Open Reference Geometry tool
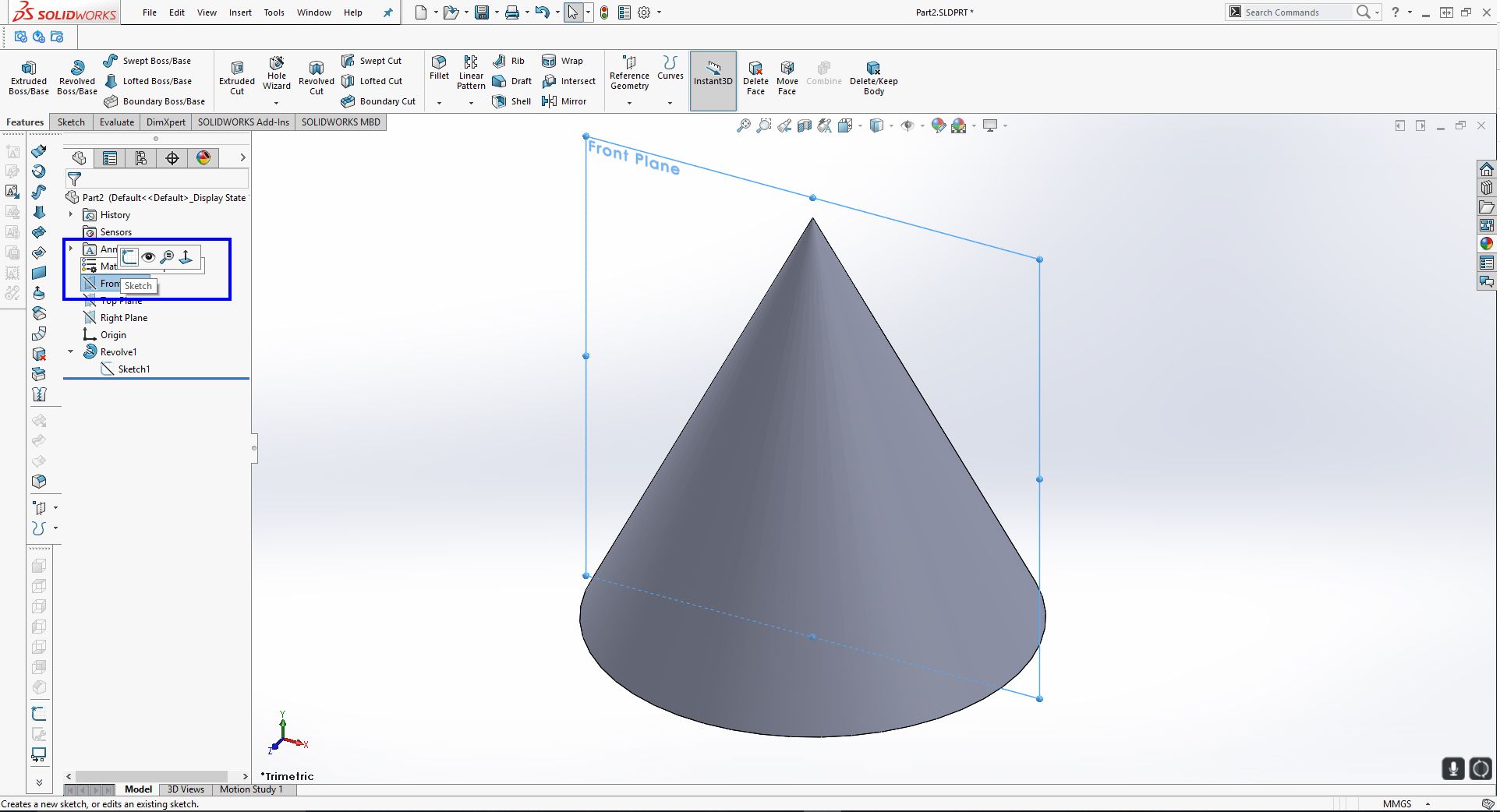 629,72
